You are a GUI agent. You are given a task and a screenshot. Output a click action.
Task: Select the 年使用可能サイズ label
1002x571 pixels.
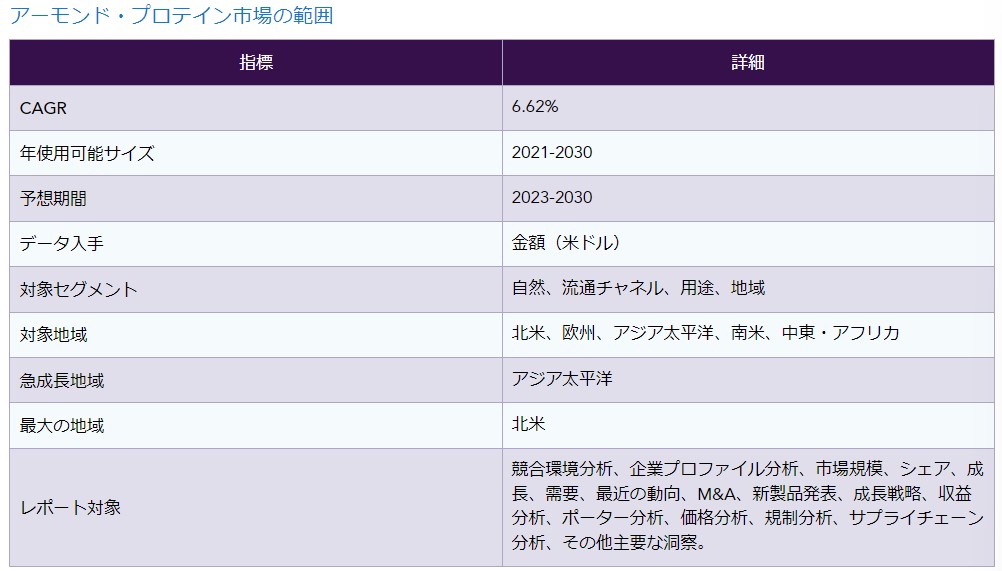(87, 153)
